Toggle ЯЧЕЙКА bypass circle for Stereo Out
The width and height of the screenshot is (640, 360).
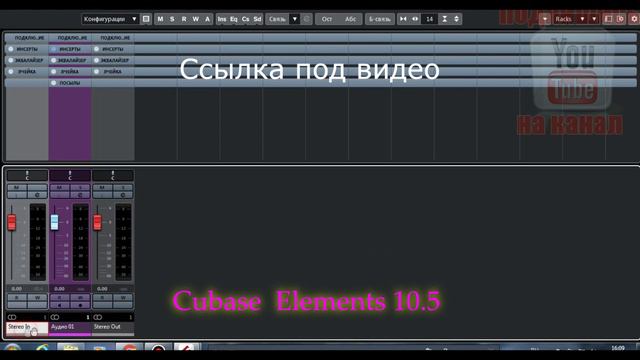coord(96,71)
